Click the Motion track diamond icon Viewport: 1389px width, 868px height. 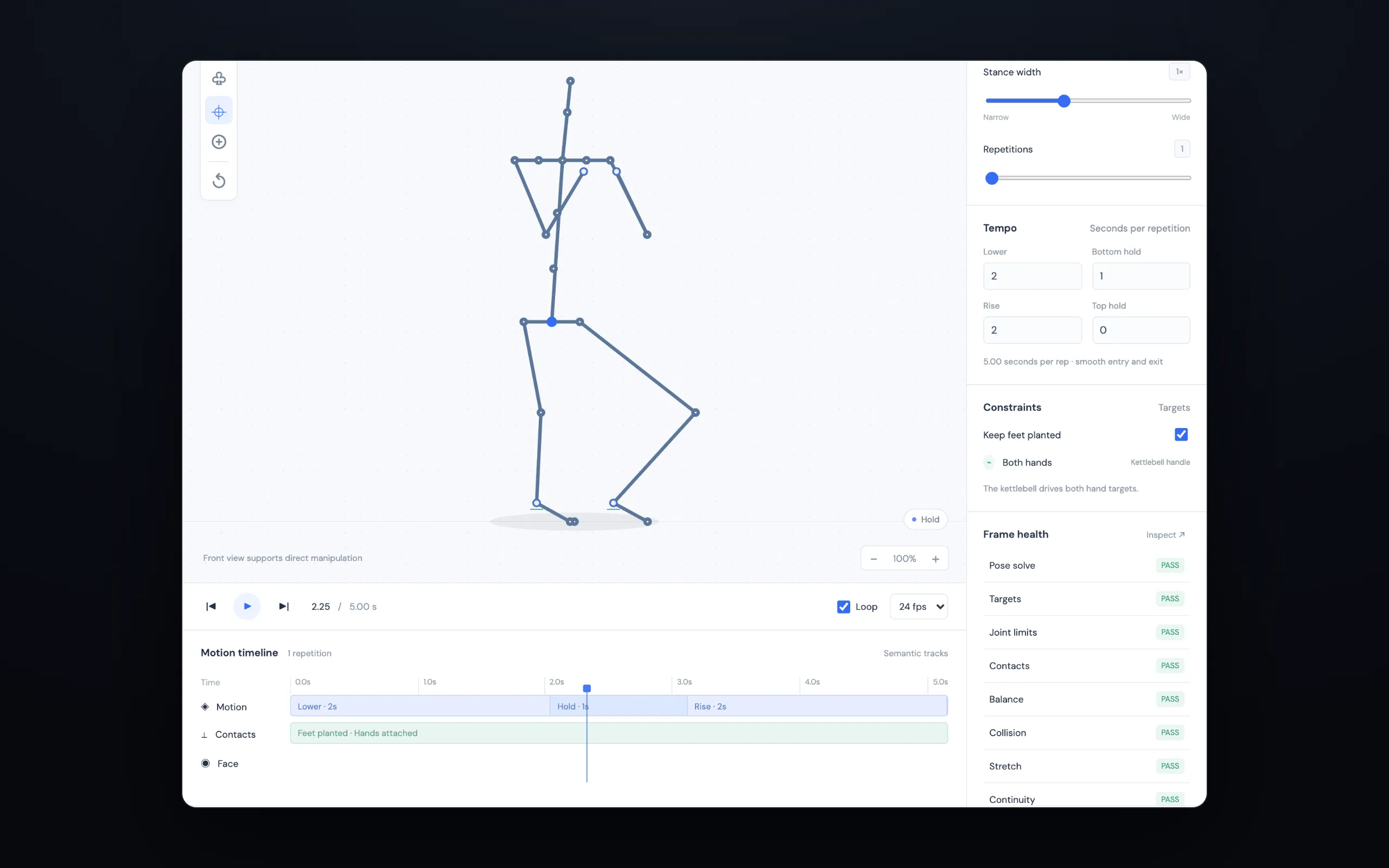click(x=205, y=707)
